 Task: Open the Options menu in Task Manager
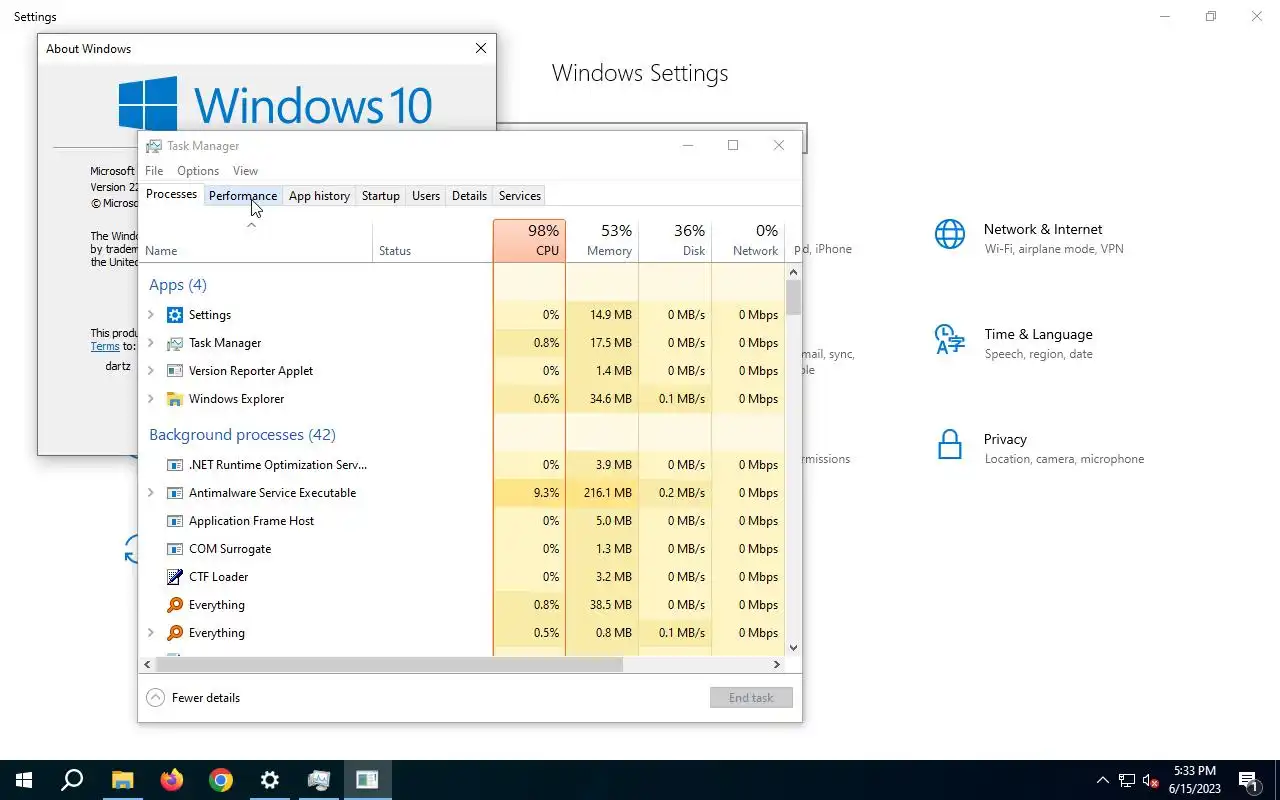tap(198, 171)
